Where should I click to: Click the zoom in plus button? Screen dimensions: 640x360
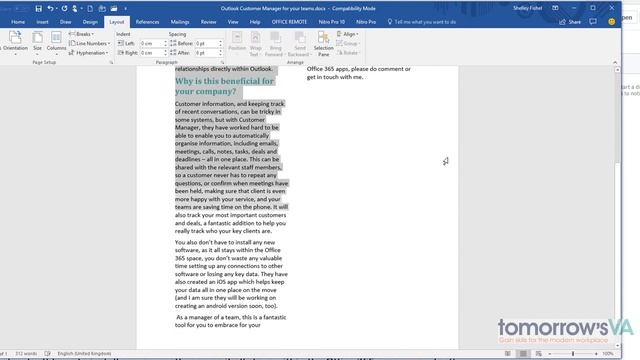click(x=596, y=353)
